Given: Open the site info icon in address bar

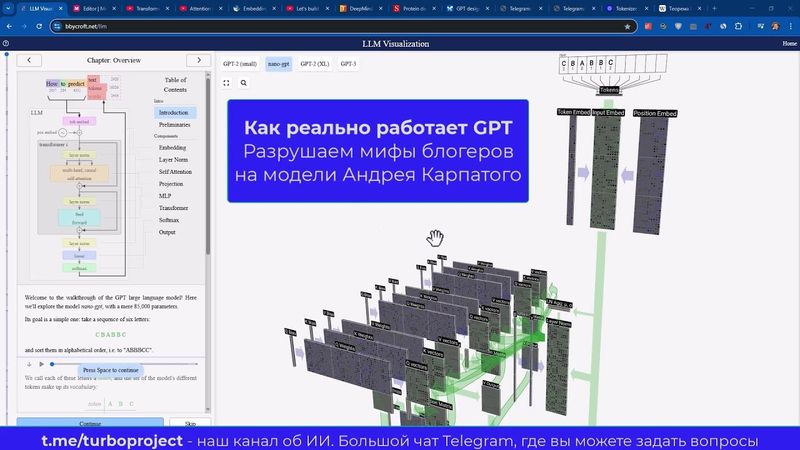Looking at the screenshot, I should pyautogui.click(x=57, y=26).
